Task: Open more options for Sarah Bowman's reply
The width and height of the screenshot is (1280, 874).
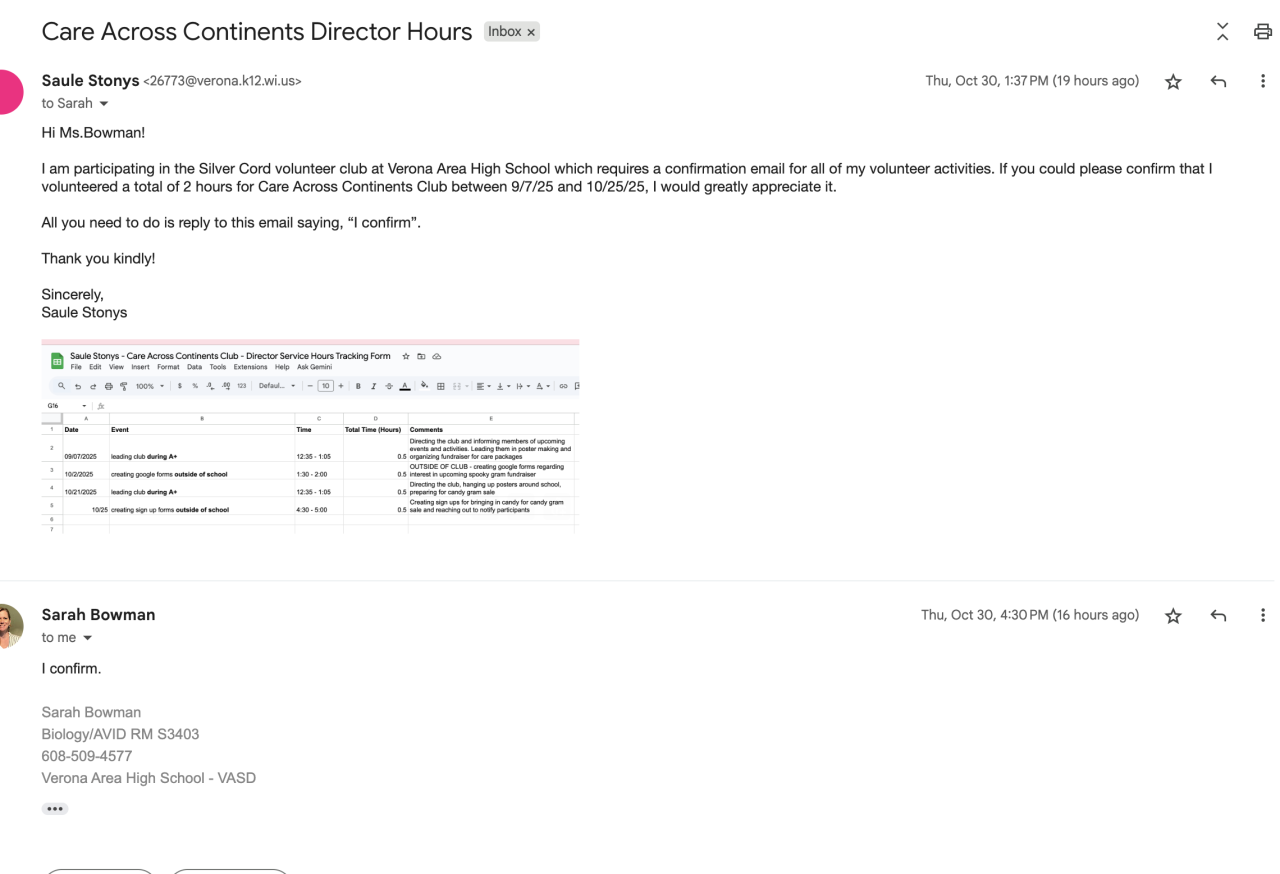Action: 1262,616
